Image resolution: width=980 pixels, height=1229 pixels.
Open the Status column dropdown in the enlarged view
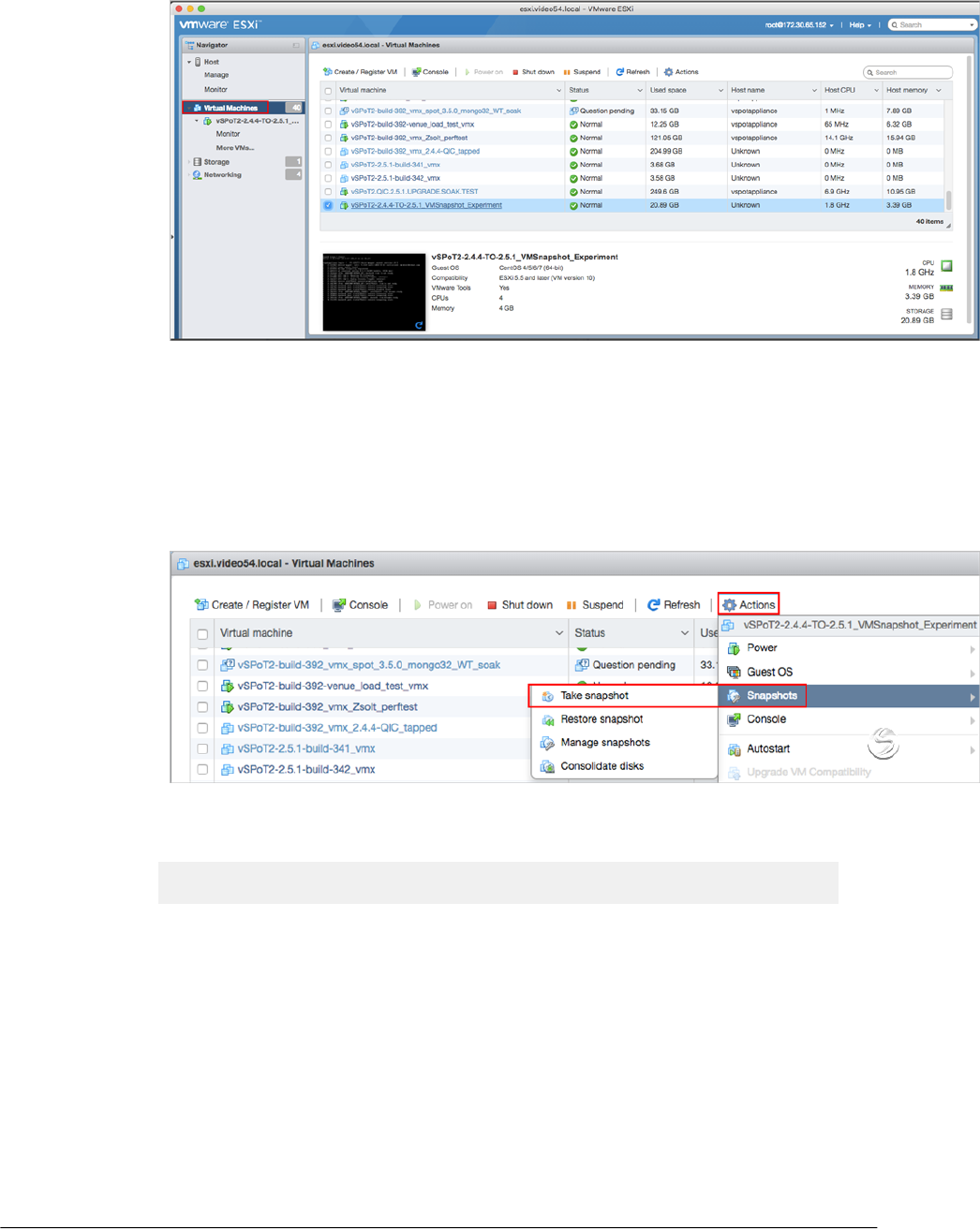coord(685,633)
